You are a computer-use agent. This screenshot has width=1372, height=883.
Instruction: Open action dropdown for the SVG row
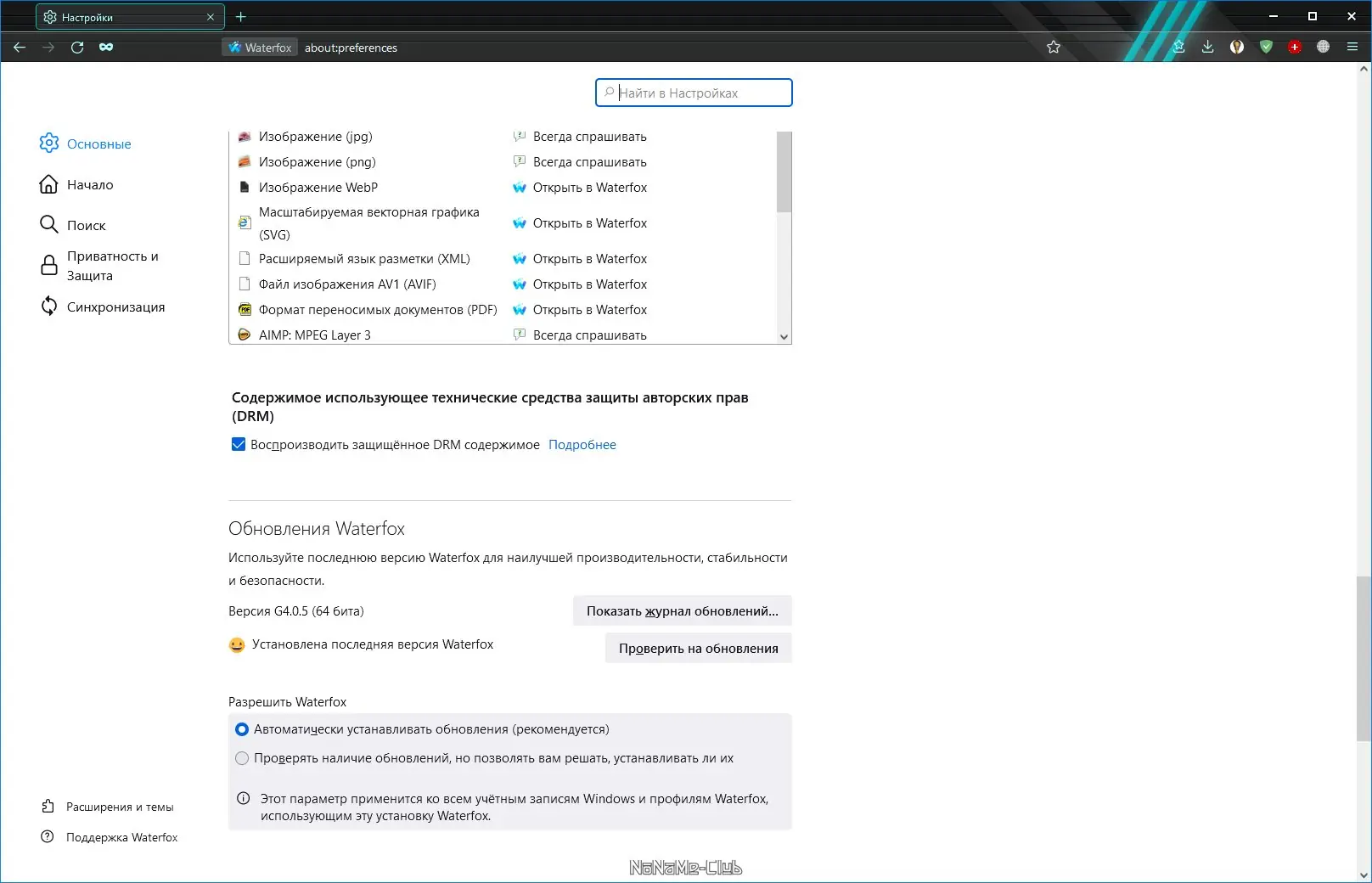pos(642,223)
